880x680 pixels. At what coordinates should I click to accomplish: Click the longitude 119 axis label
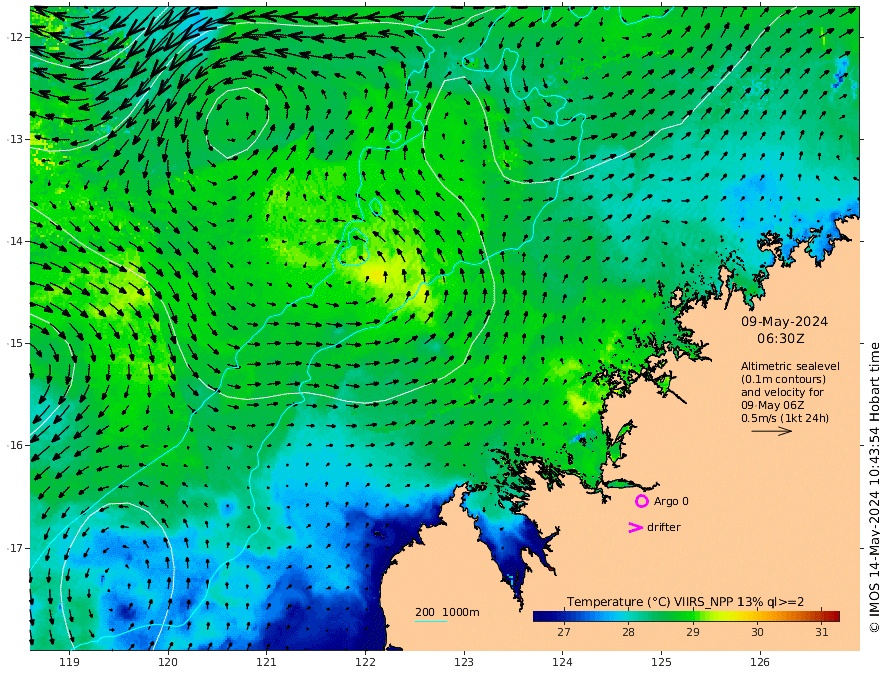click(69, 663)
